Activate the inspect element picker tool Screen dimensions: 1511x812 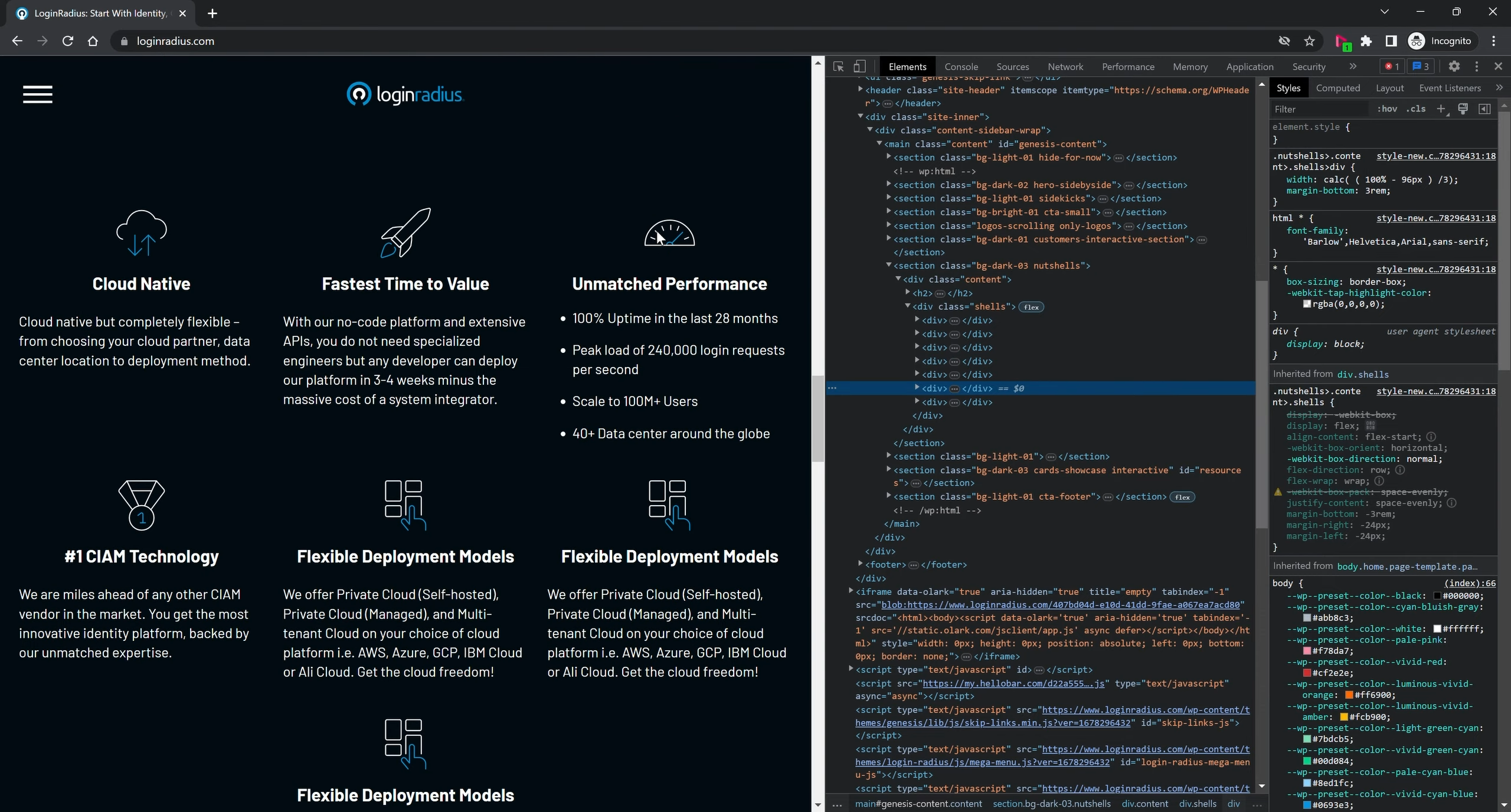[838, 67]
